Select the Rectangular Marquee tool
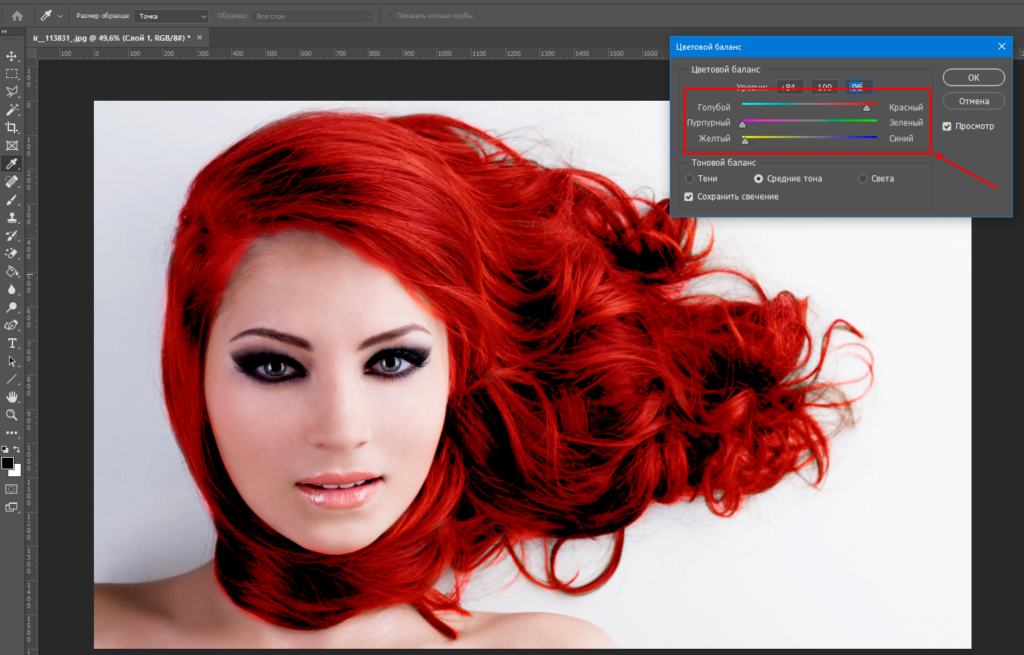The image size is (1024, 655). pyautogui.click(x=12, y=74)
